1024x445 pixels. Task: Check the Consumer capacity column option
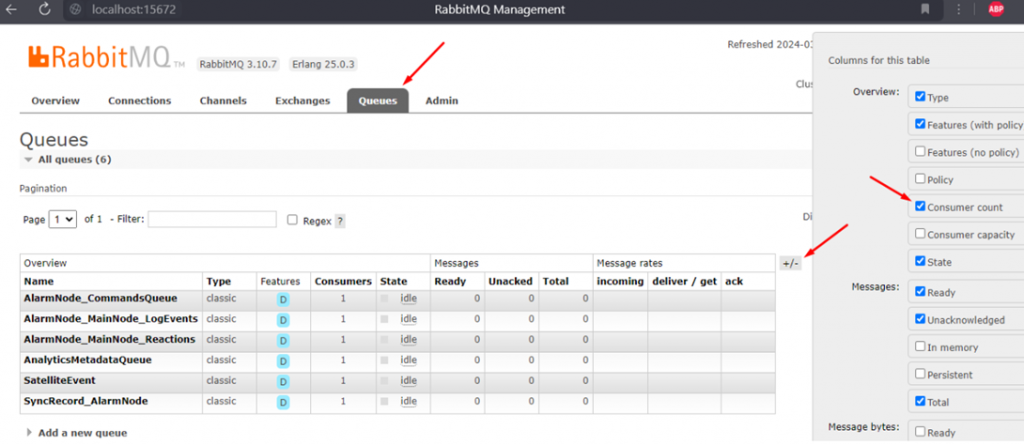point(919,234)
